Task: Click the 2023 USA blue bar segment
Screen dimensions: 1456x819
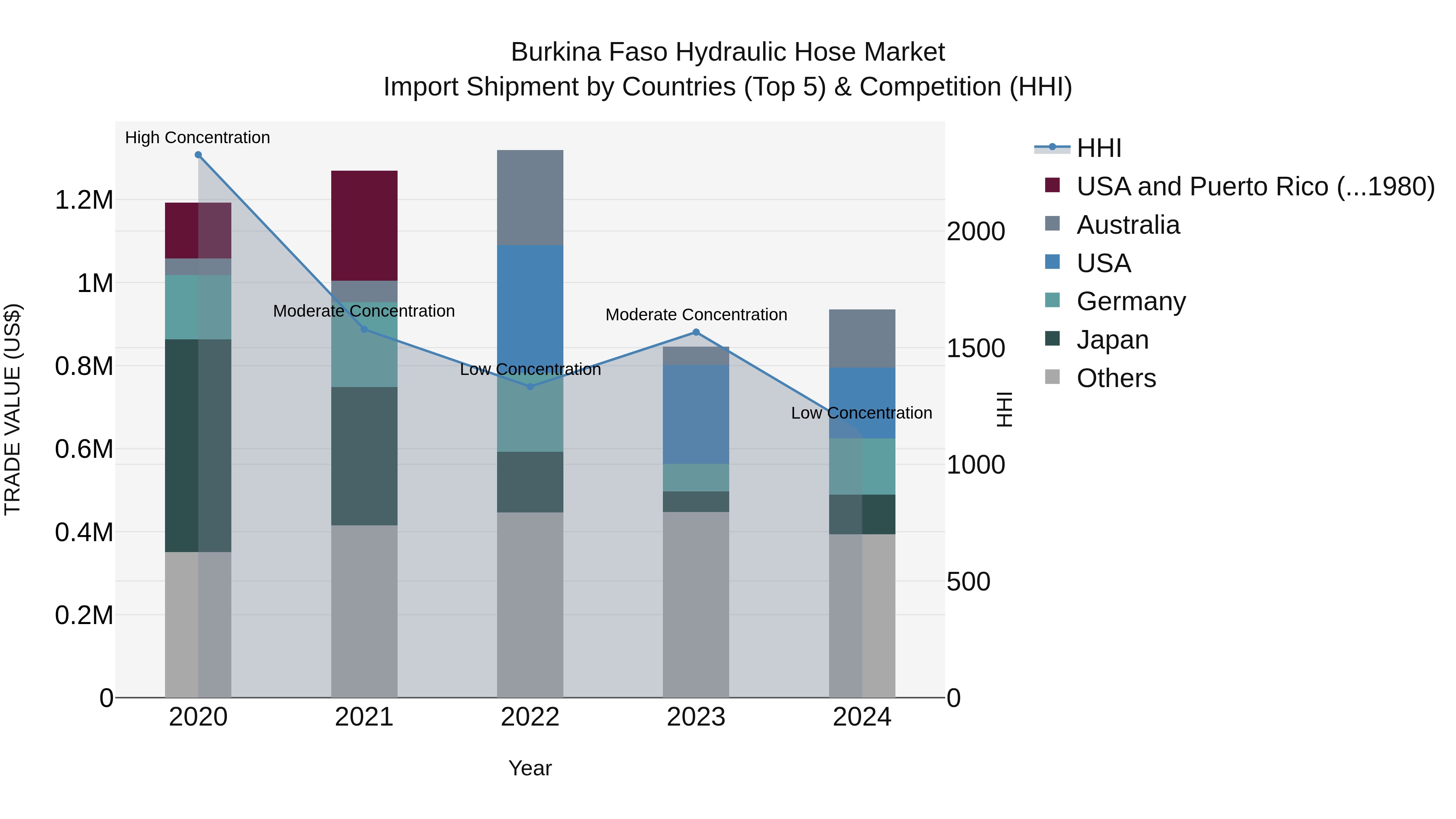Action: [696, 414]
